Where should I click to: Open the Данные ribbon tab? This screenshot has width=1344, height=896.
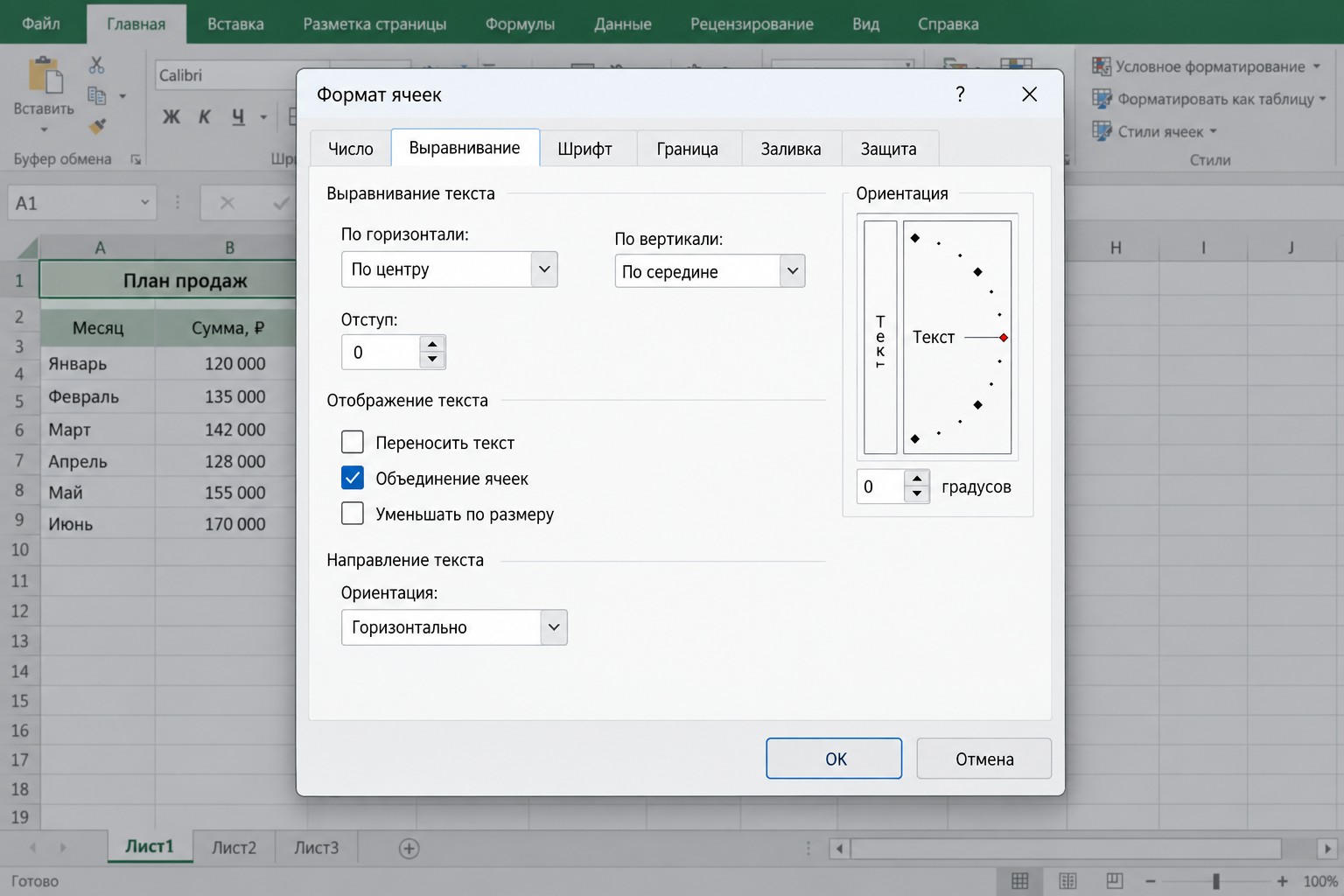coord(622,24)
